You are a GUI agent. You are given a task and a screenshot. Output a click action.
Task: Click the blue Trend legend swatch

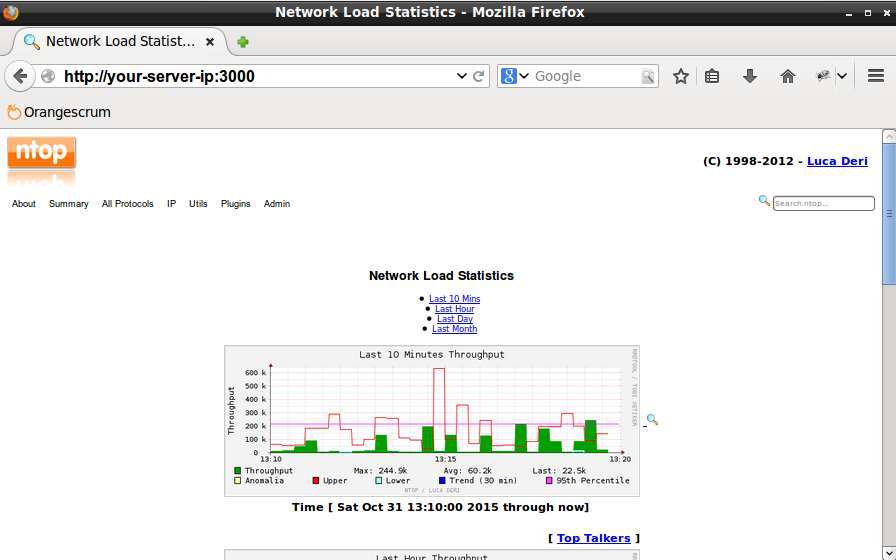click(x=442, y=481)
